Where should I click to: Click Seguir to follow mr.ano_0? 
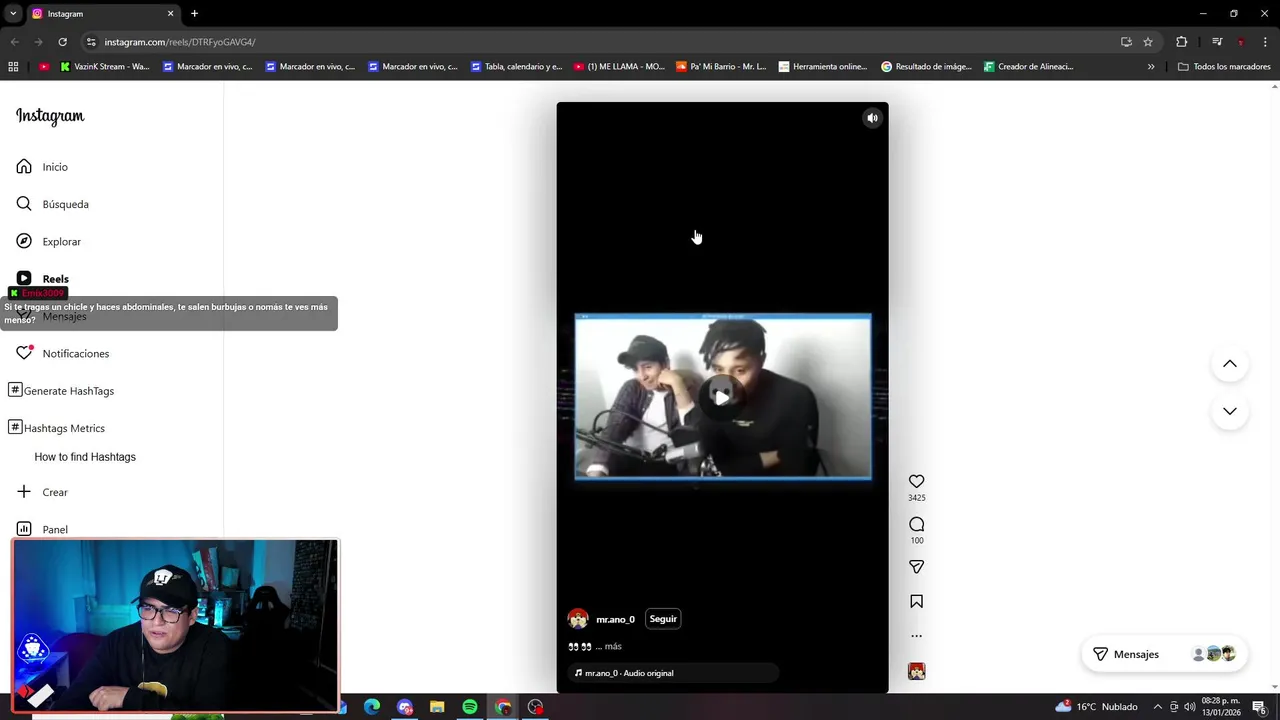663,619
